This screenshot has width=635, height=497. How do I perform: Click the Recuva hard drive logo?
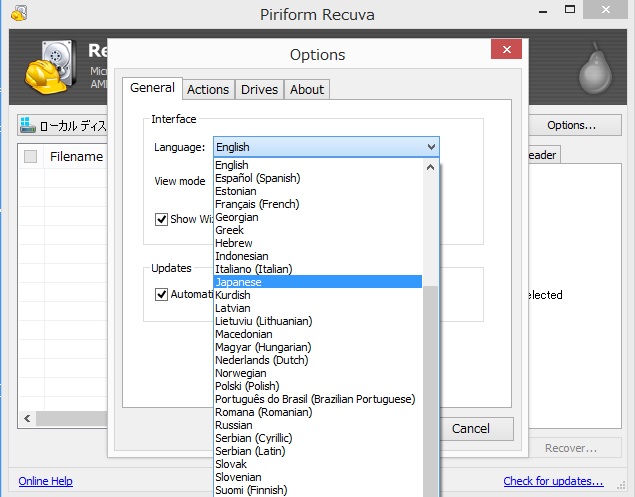pyautogui.click(x=51, y=66)
